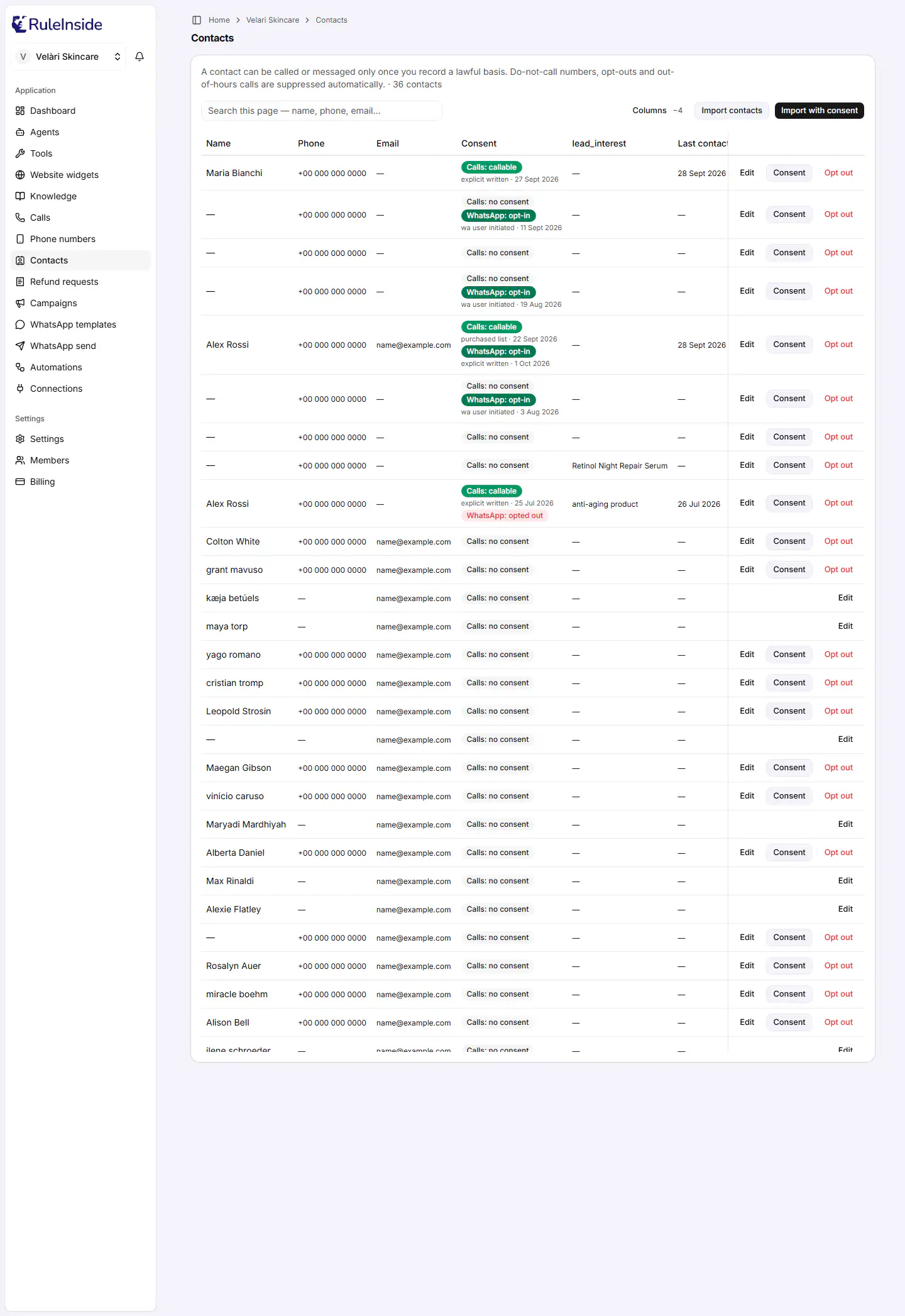Opt out grant mavuso
This screenshot has width=905, height=1316.
click(838, 570)
